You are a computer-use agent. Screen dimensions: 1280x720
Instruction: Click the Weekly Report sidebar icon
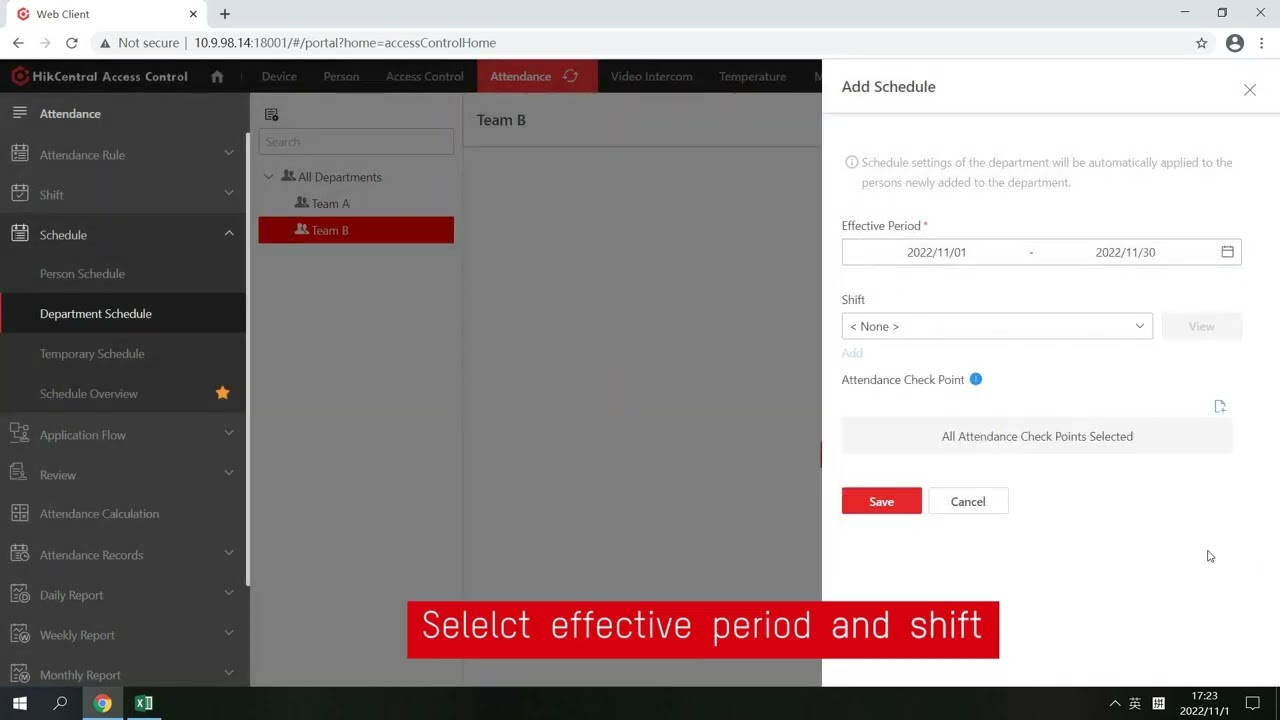point(20,634)
